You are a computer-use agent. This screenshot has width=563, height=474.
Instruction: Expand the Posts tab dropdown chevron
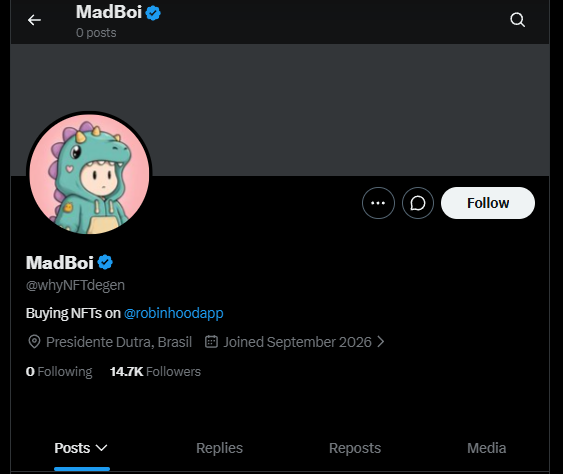102,448
